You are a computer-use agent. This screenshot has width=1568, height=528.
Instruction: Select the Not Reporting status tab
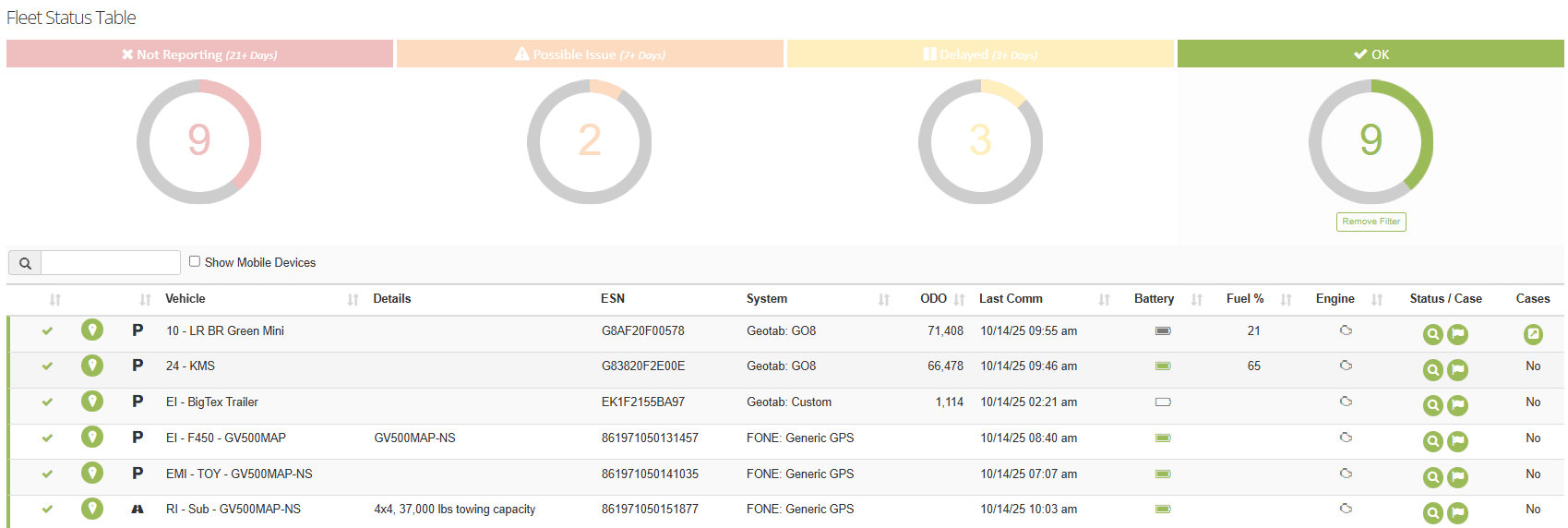199,54
